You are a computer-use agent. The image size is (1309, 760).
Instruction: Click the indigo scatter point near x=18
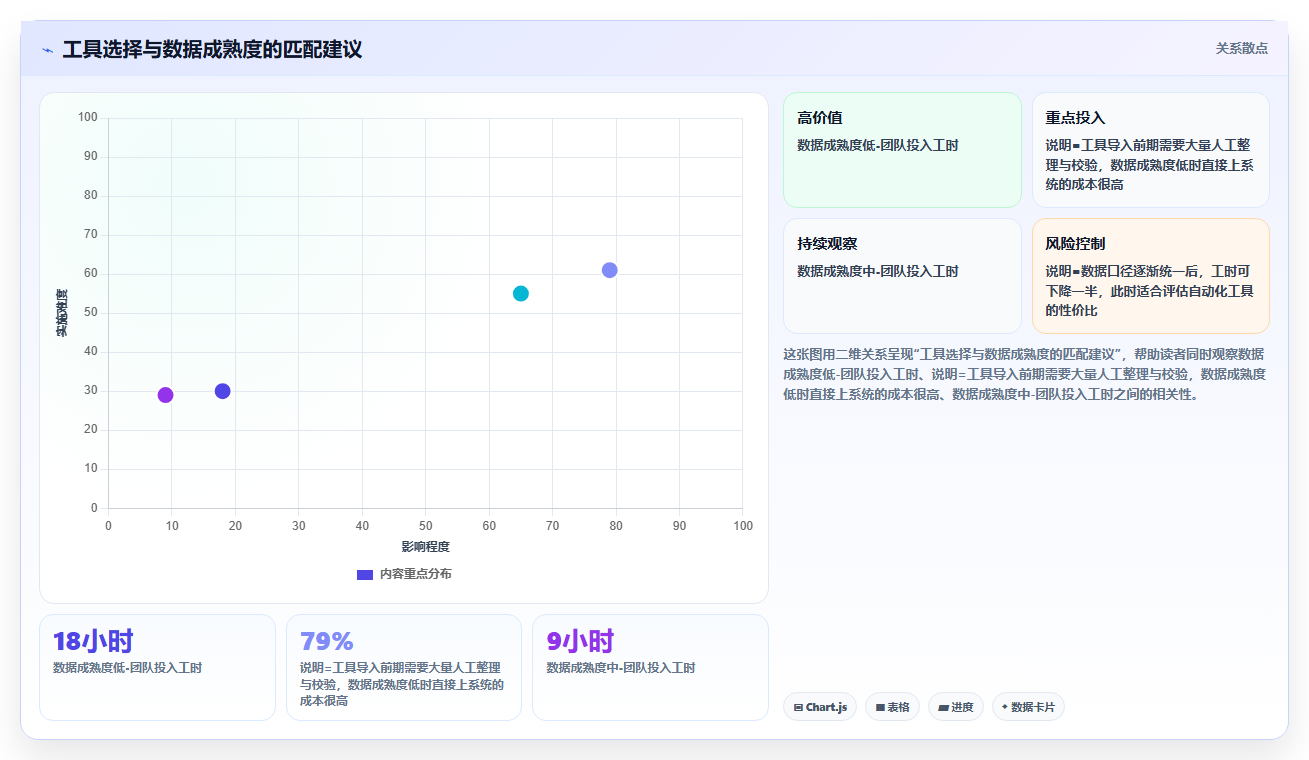[222, 391]
